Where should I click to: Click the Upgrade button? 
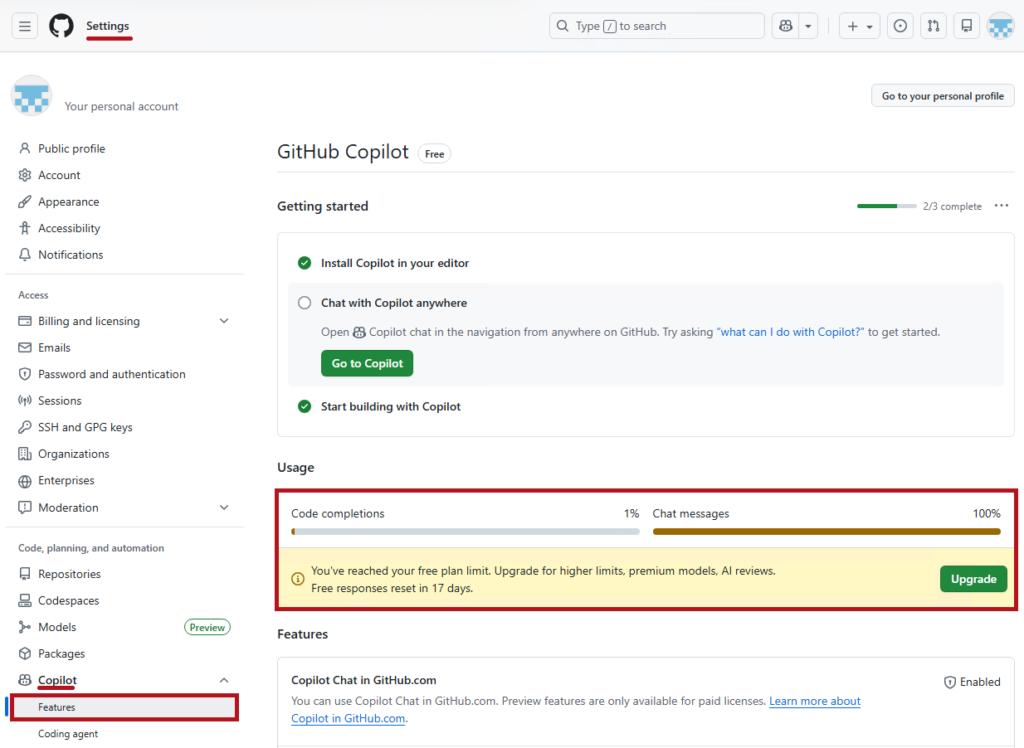[973, 578]
